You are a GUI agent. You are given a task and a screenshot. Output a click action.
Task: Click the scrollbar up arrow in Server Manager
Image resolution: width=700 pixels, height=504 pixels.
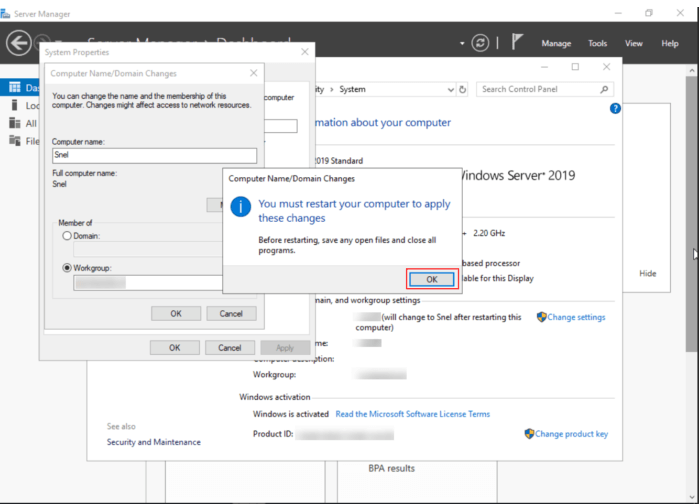[692, 71]
